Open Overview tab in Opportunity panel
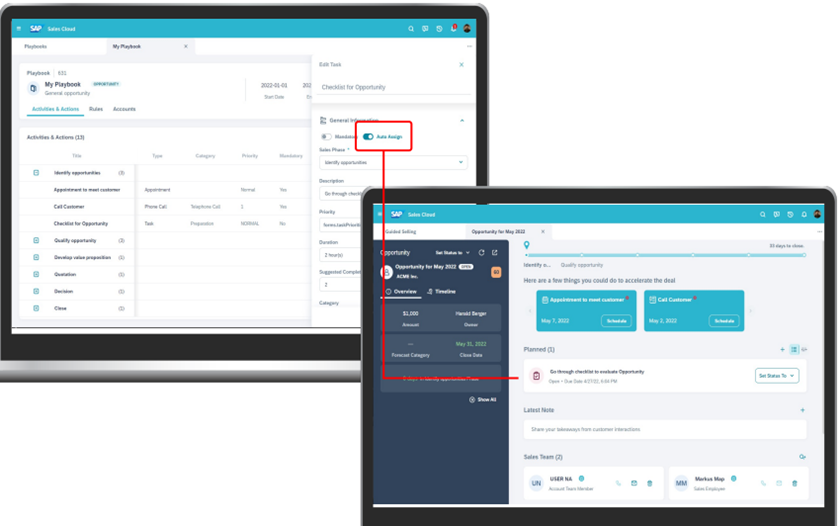Screen dimensions: 840x526 coord(401,291)
